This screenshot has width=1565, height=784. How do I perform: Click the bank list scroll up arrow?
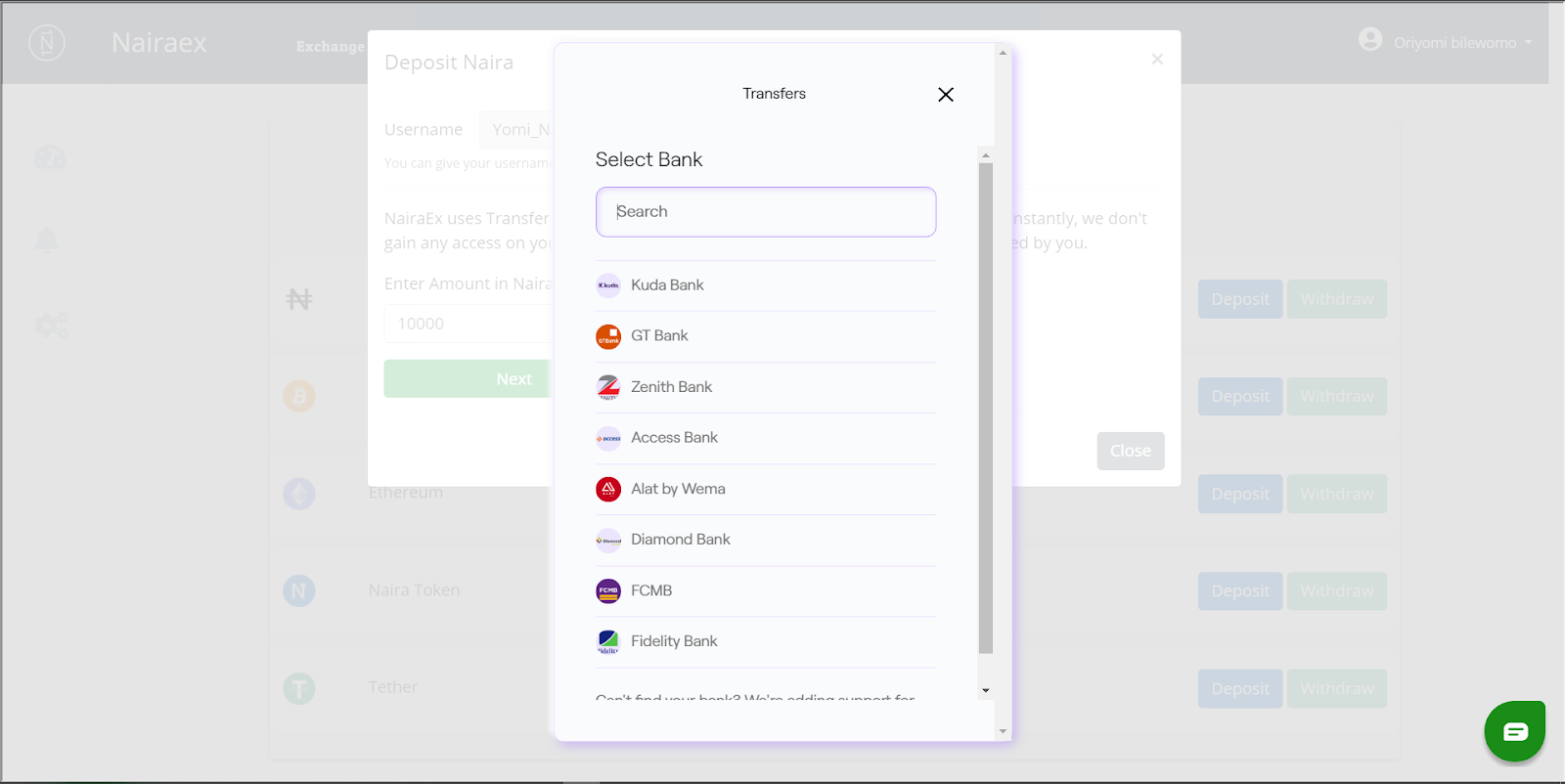(x=986, y=155)
